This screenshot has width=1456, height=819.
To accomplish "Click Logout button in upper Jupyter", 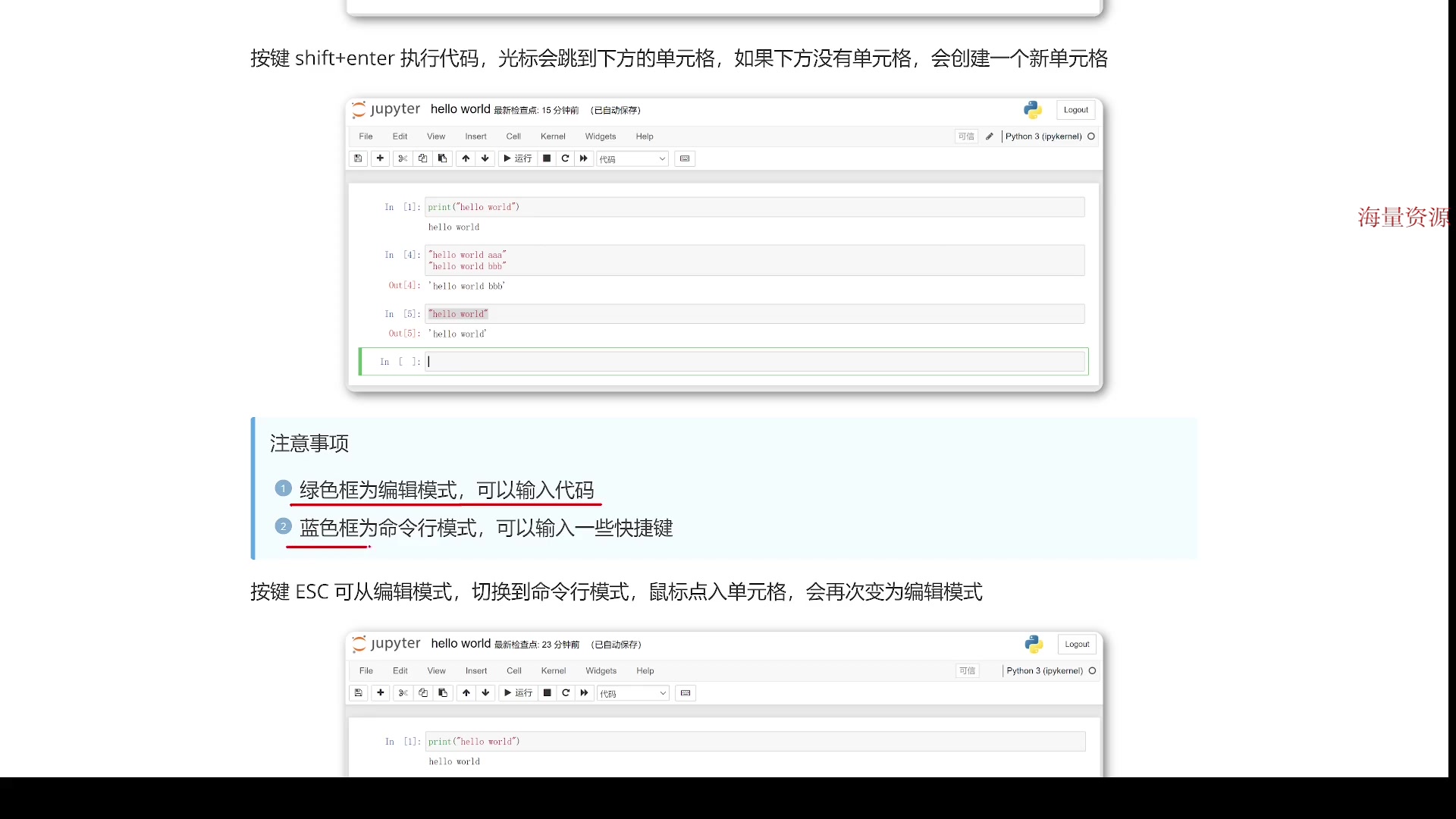I will pos(1076,110).
